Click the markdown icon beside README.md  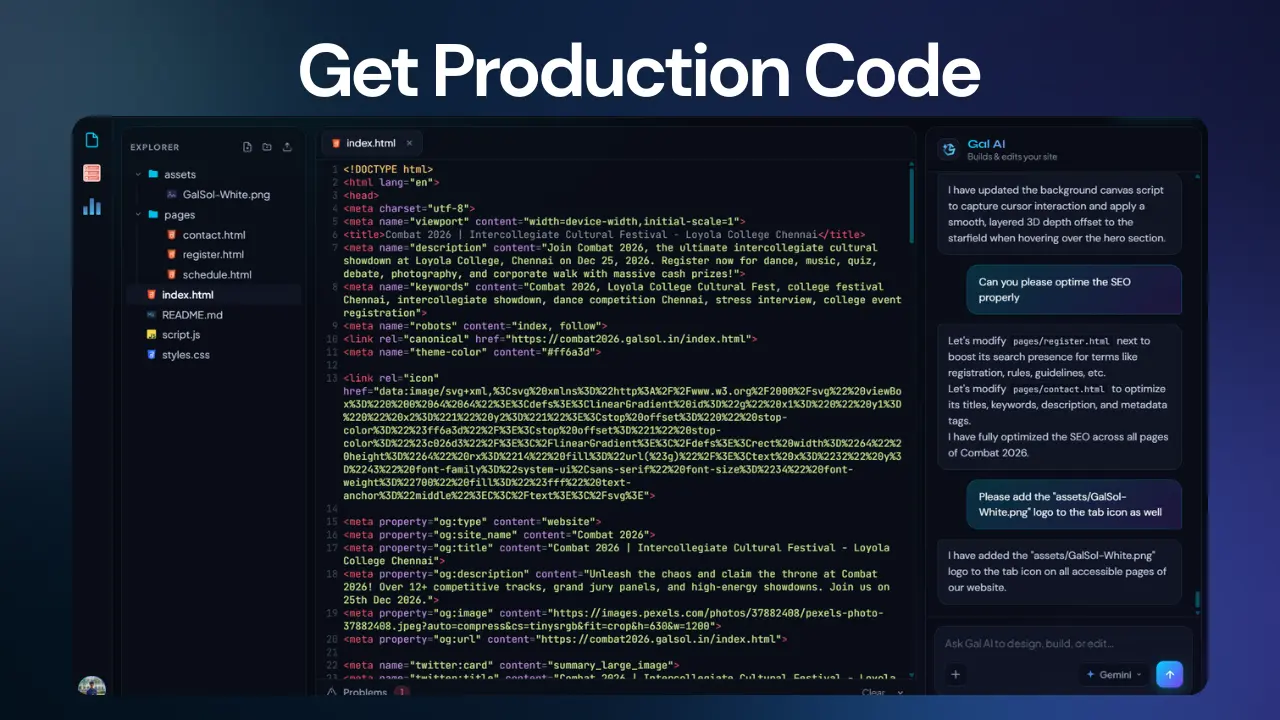click(151, 314)
